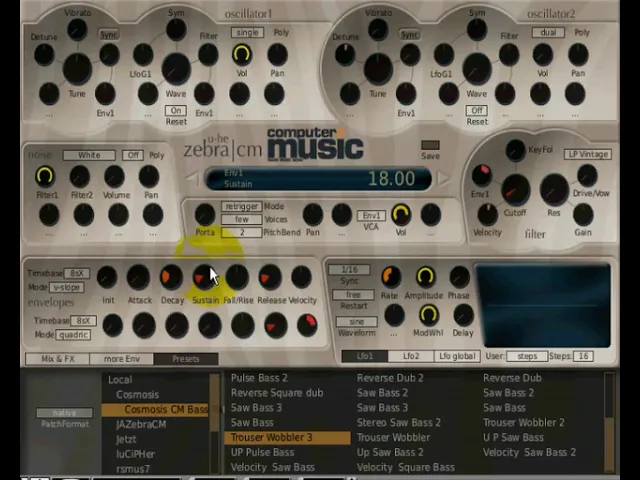This screenshot has height=480, width=640.
Task: Click the envelope Sustain knob, top row
Action: pos(204,277)
